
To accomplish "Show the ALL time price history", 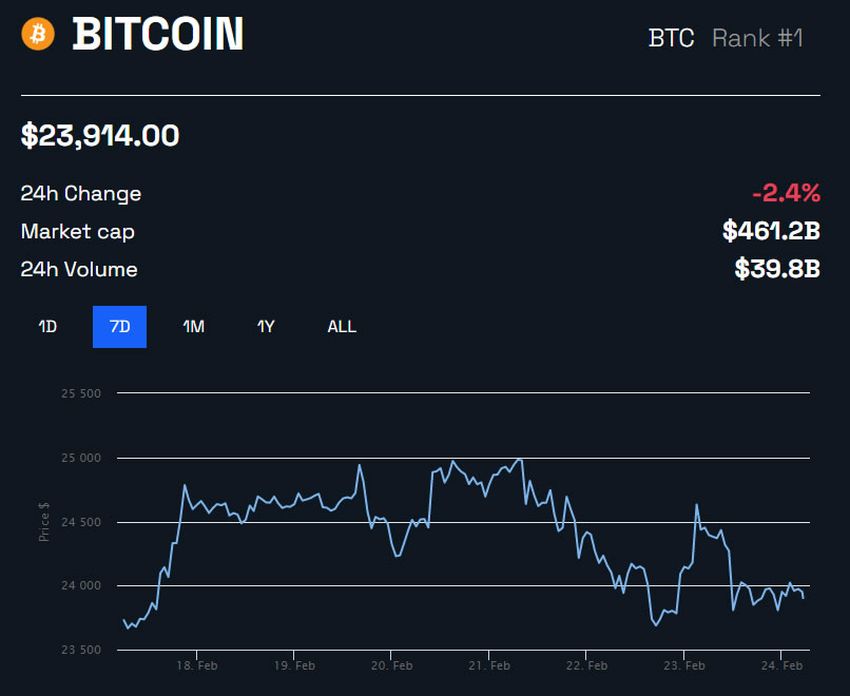I will point(341,326).
